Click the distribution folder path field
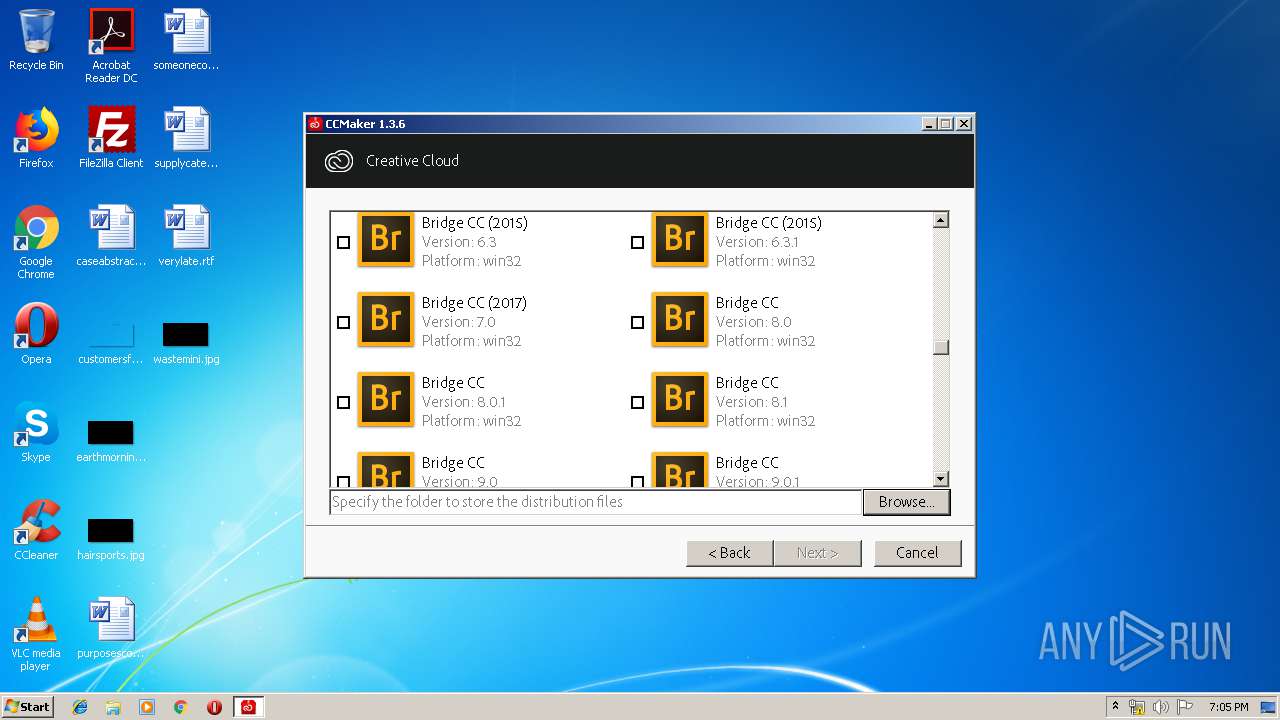Screen dimensions: 1280x720 pos(596,502)
